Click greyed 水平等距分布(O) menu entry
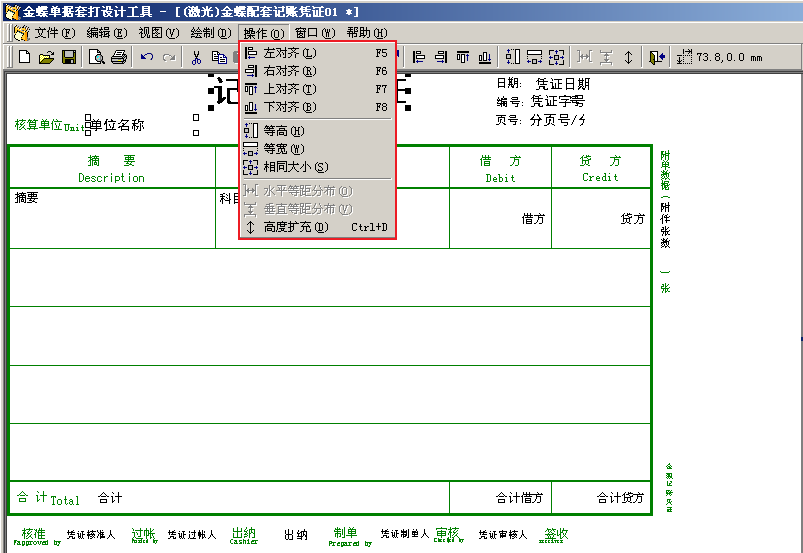The width and height of the screenshot is (803, 553). pyautogui.click(x=317, y=191)
